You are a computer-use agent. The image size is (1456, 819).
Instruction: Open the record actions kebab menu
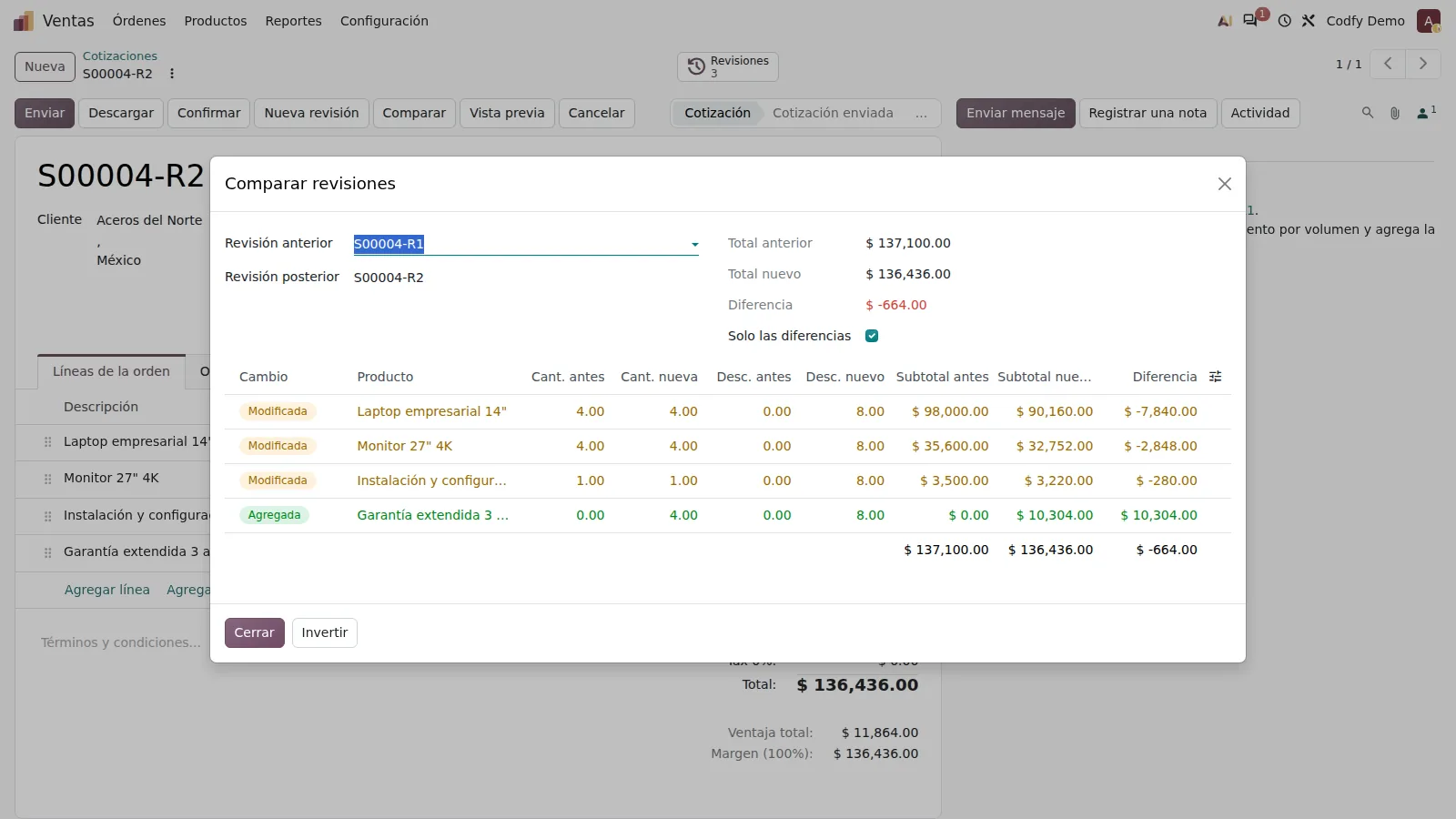point(172,74)
